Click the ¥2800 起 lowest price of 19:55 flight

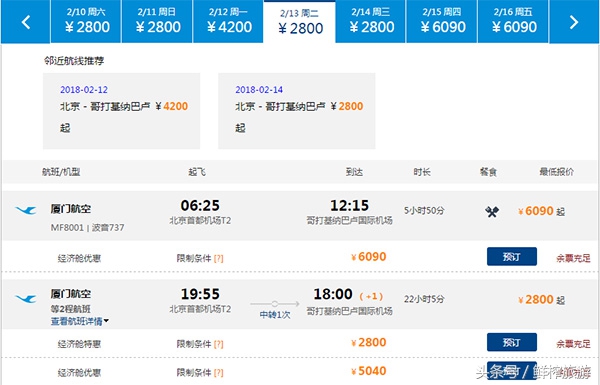(541, 299)
